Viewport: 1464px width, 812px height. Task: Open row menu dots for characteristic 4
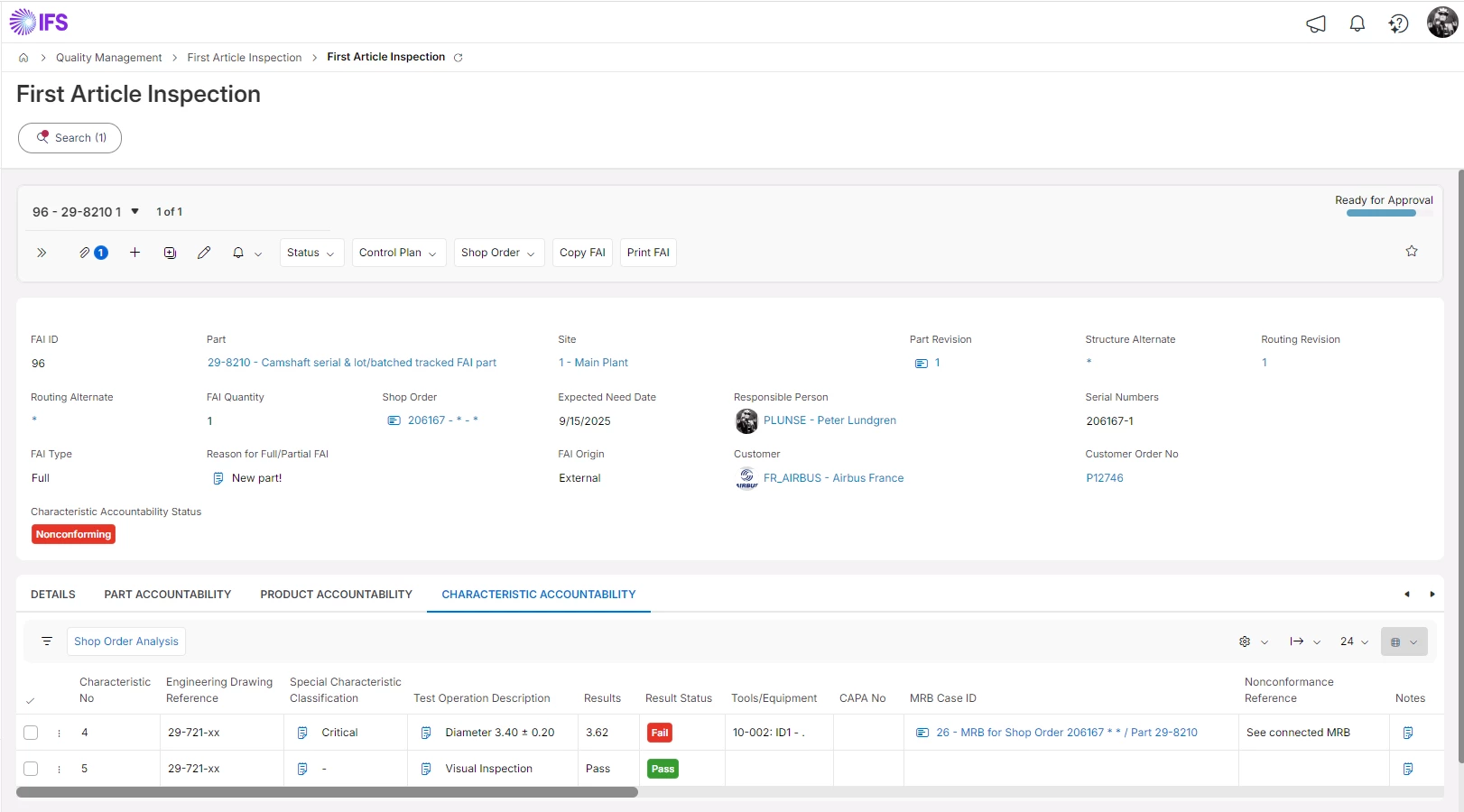[60, 734]
